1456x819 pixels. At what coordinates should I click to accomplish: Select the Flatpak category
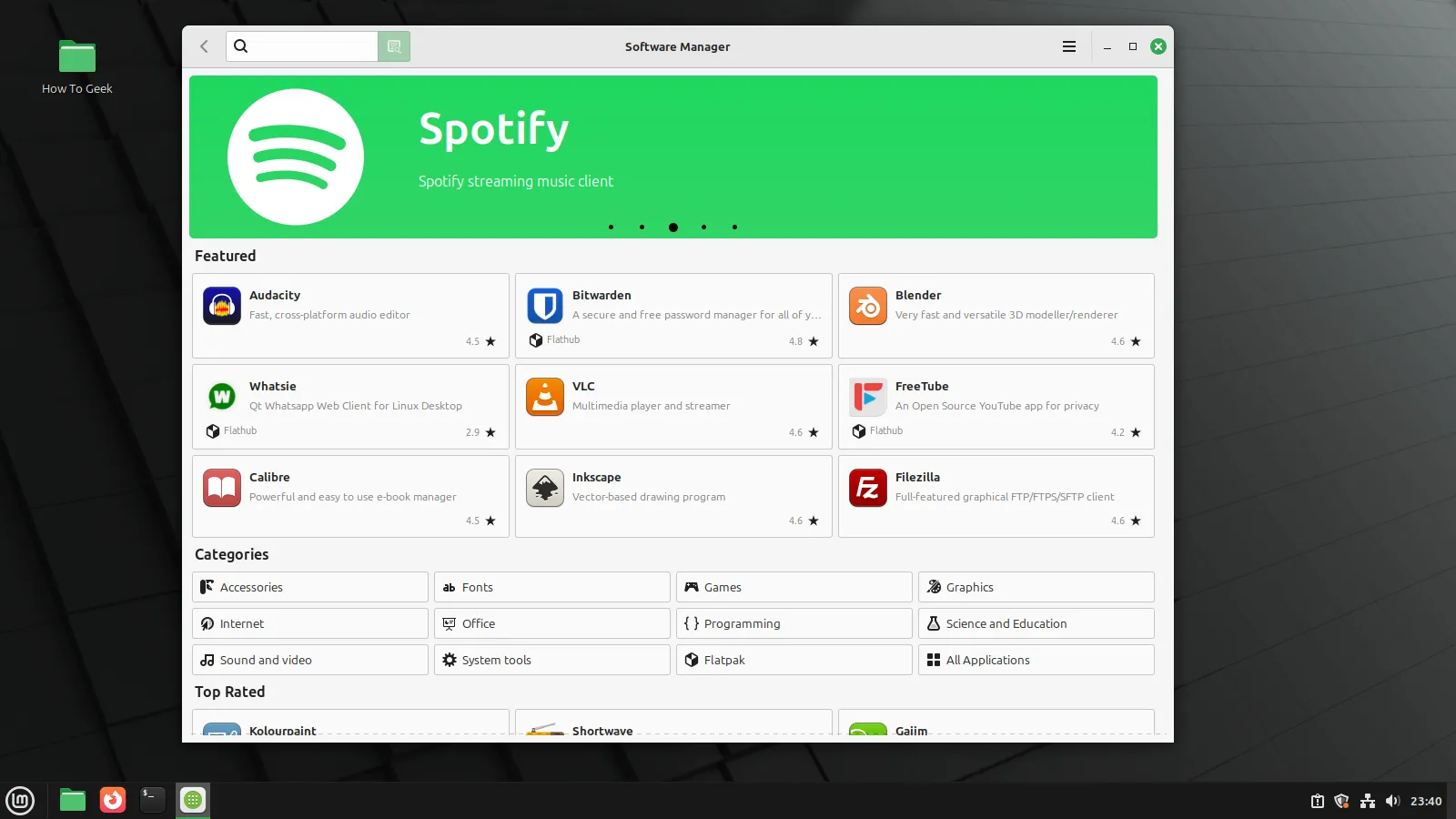pyautogui.click(x=794, y=660)
